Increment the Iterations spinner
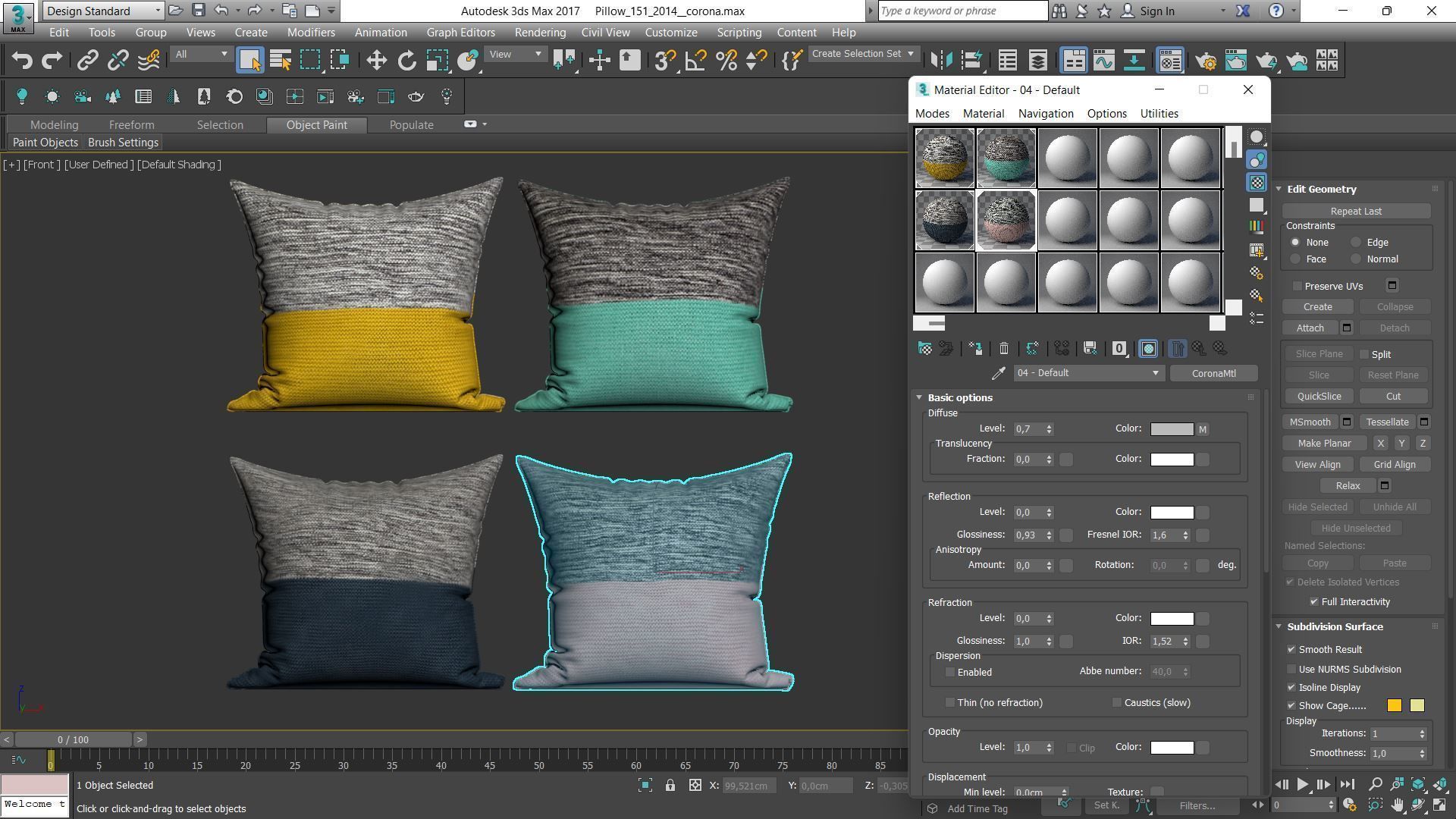 tap(1422, 731)
